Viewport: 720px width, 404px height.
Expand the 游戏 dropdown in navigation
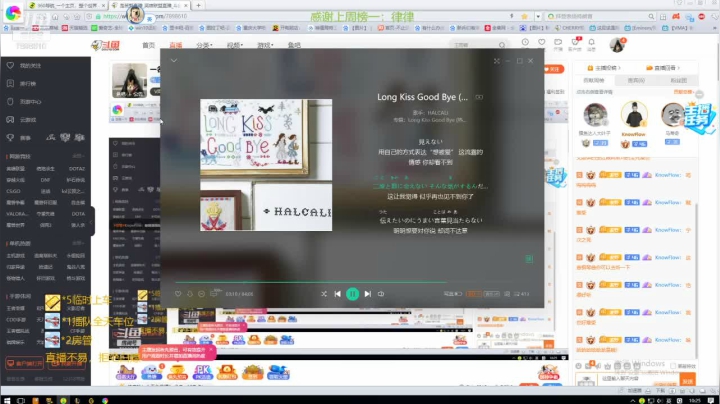click(265, 45)
